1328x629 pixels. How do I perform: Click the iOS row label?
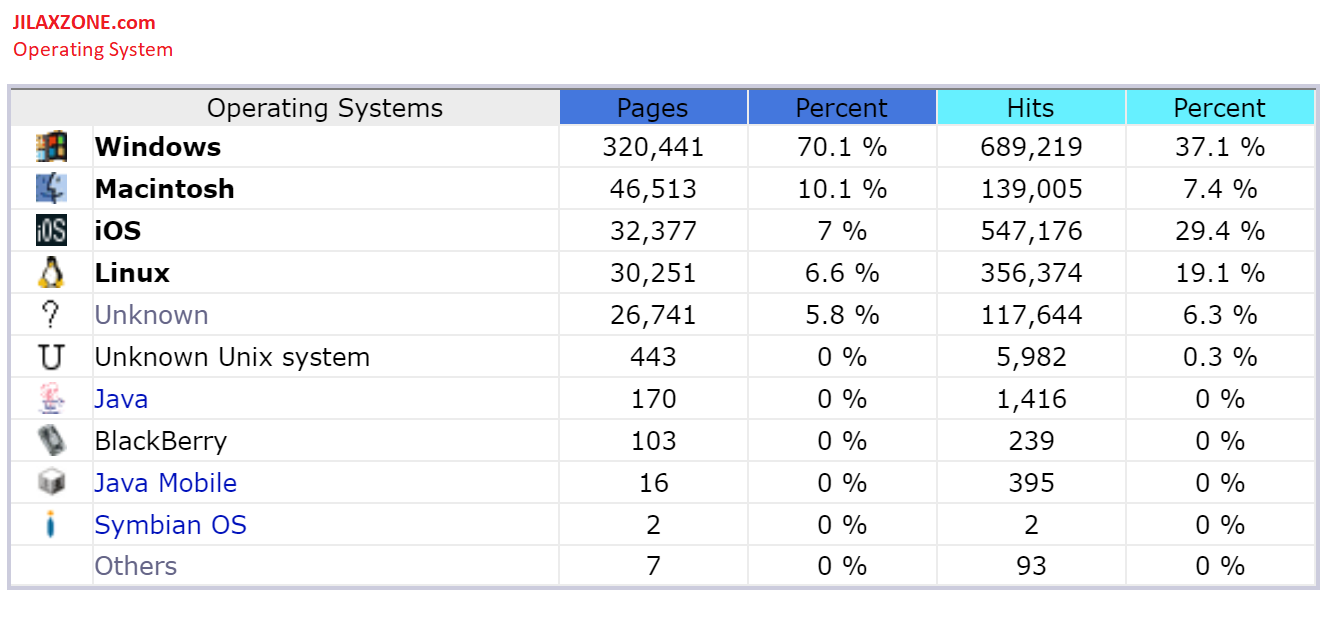[118, 231]
